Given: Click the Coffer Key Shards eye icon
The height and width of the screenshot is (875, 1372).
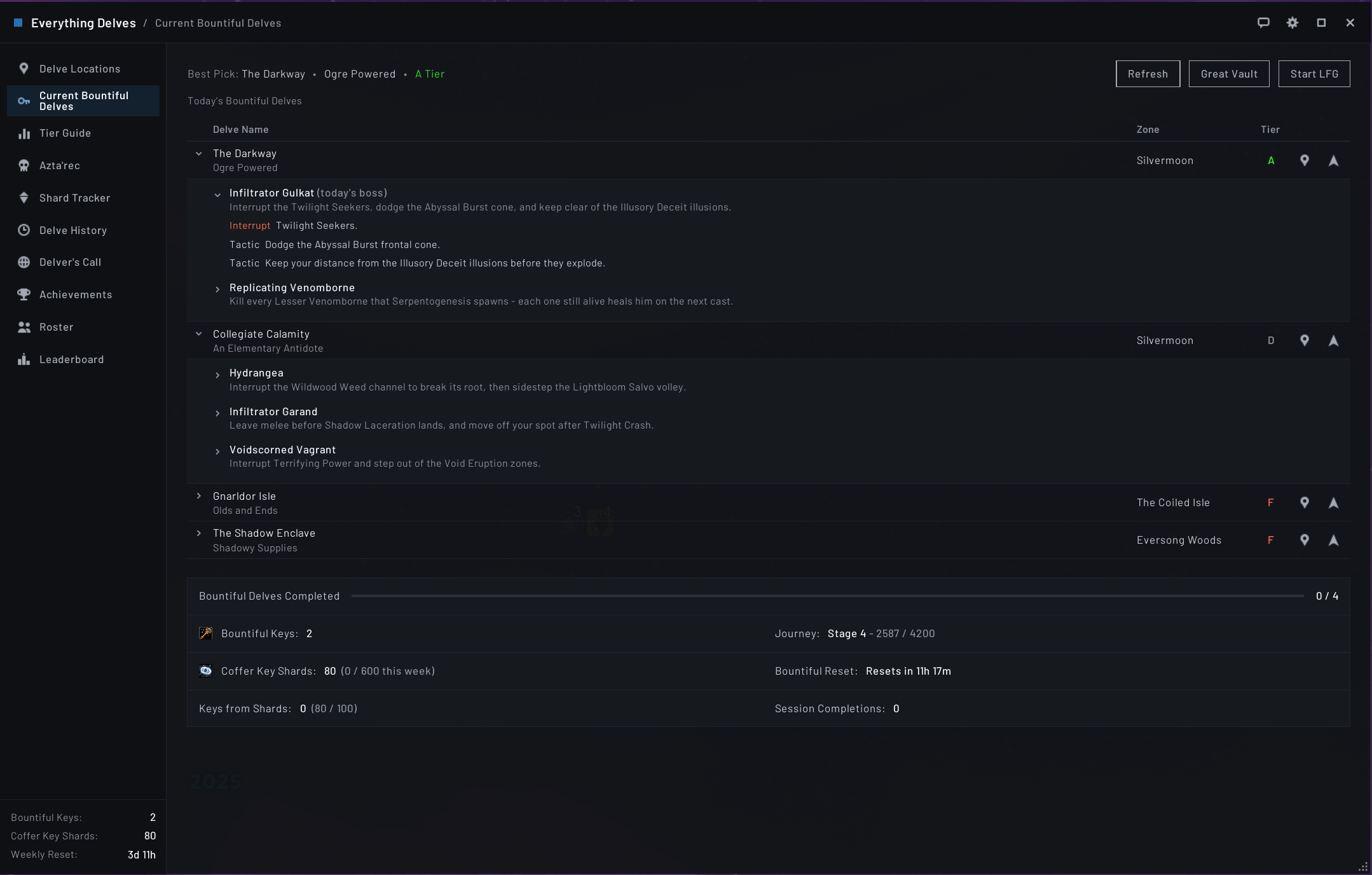Looking at the screenshot, I should pyautogui.click(x=206, y=671).
